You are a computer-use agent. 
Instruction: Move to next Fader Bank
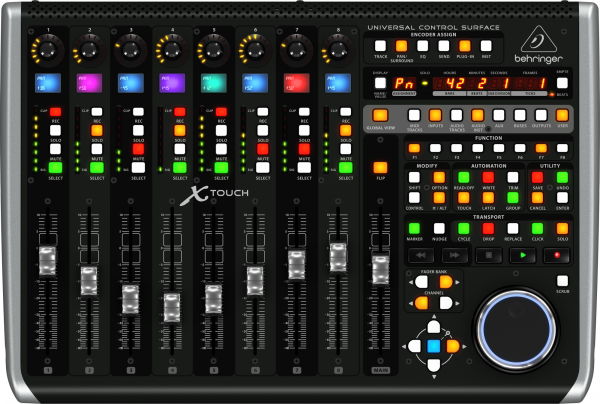[445, 282]
